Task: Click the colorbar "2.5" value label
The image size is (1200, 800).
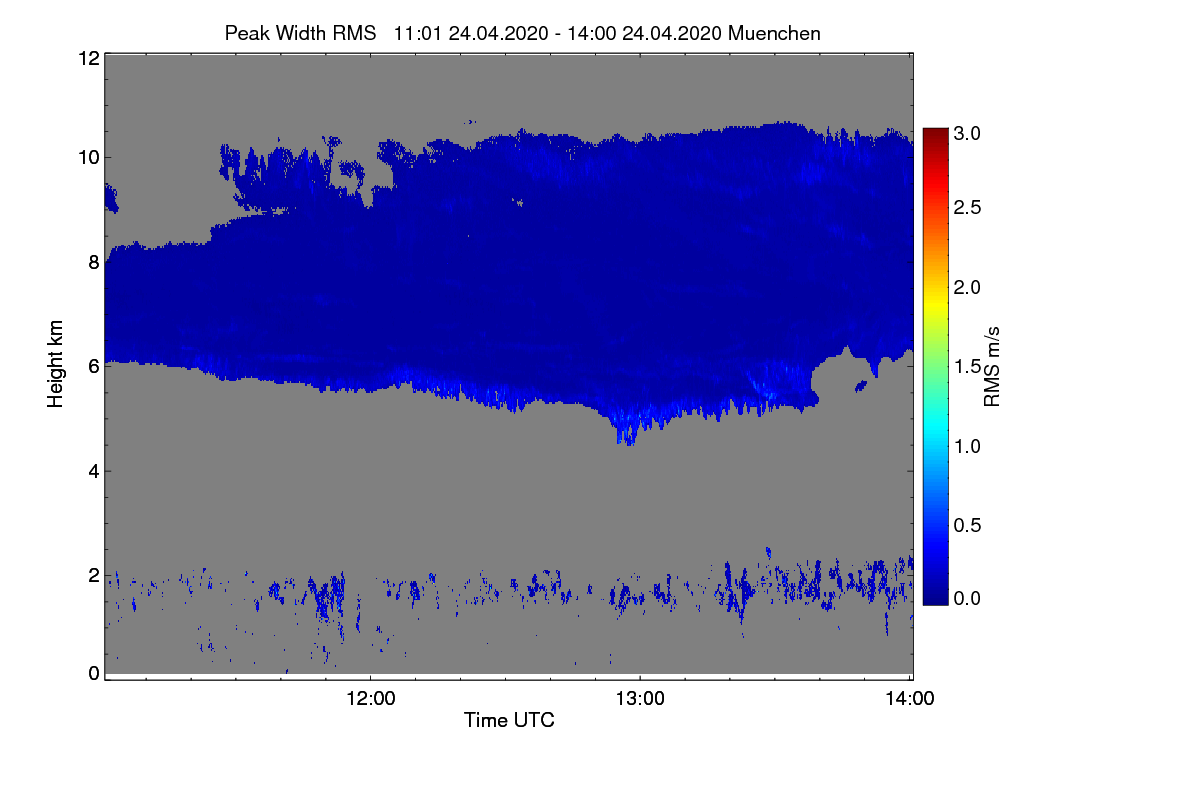Action: tap(966, 207)
